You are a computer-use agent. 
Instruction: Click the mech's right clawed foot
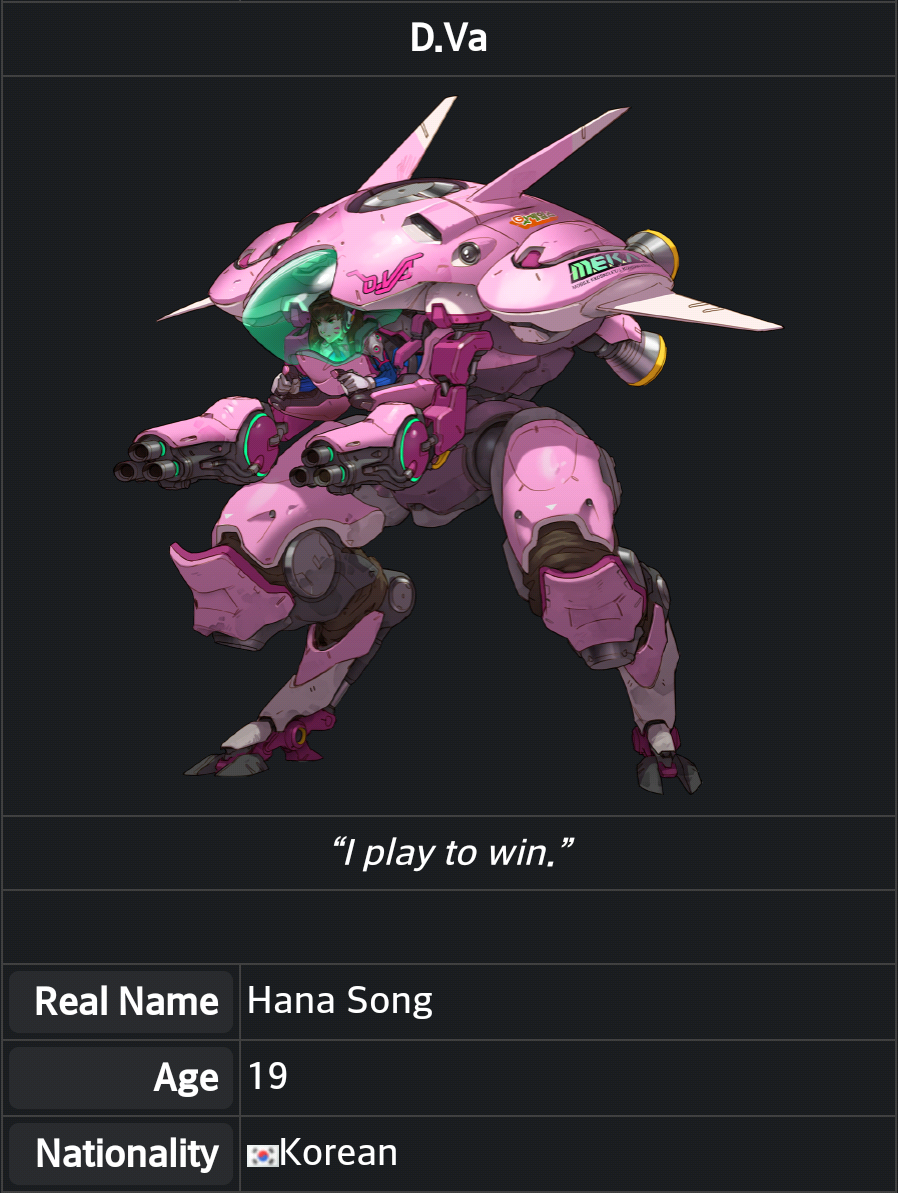[x=667, y=761]
